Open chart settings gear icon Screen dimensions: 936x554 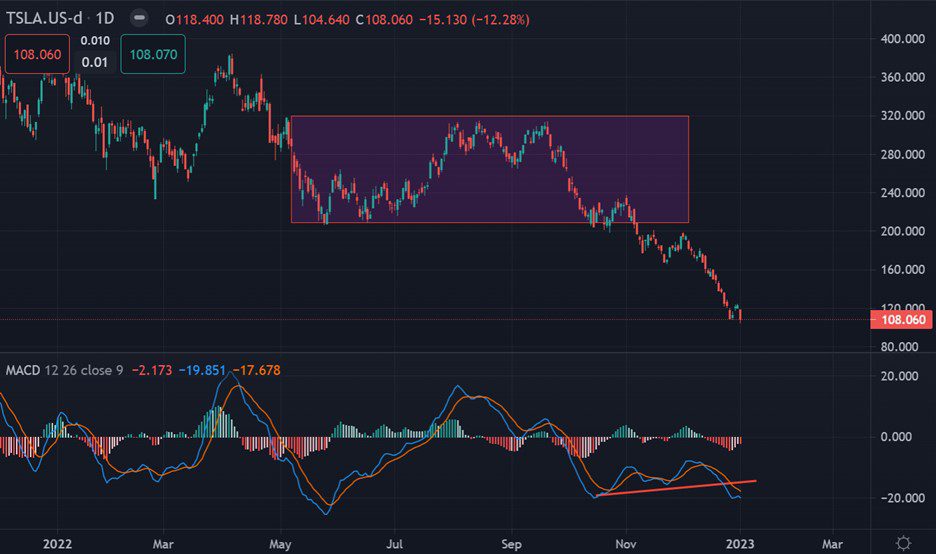click(x=903, y=543)
